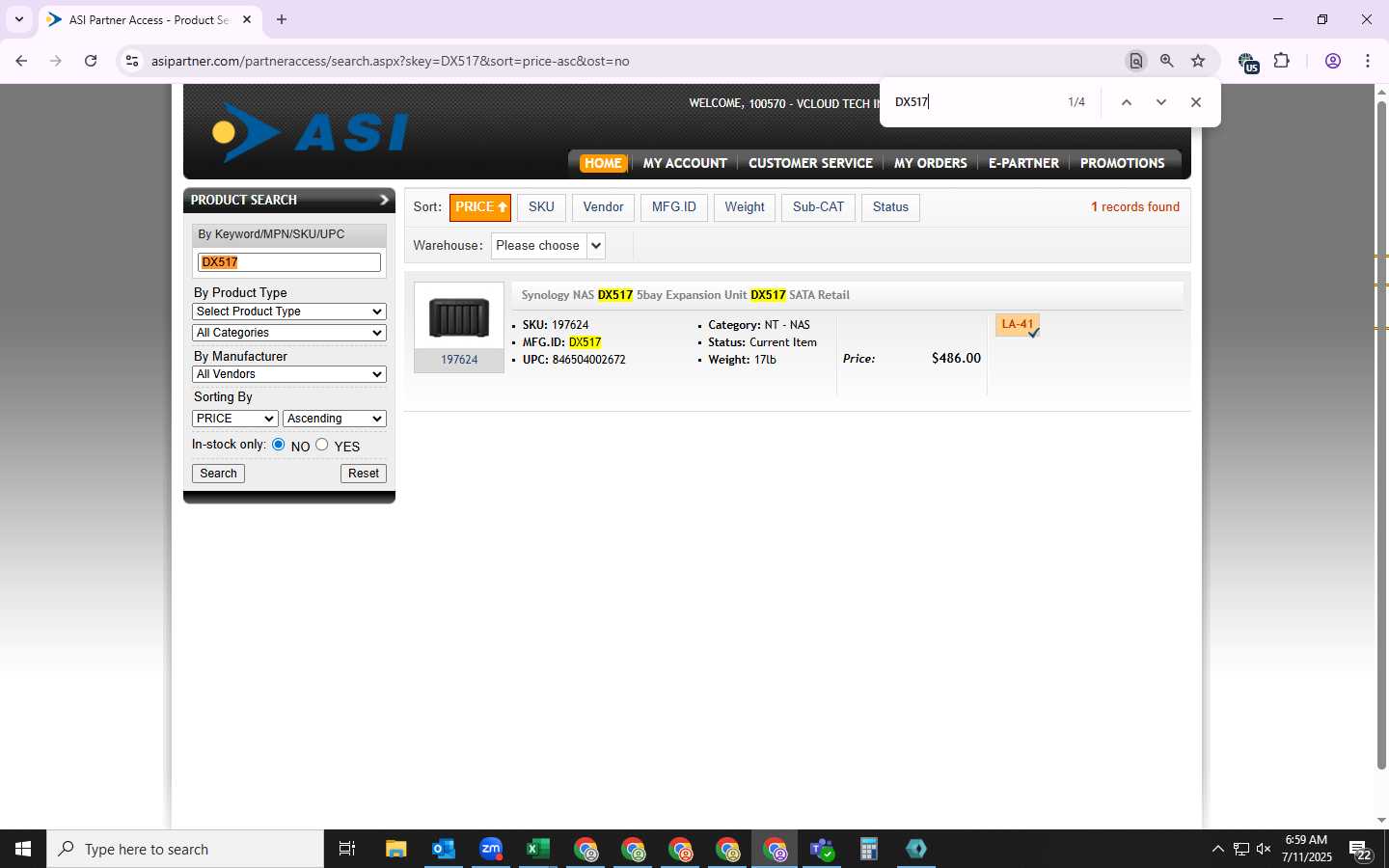Sort results by MFG.ID
1389x868 pixels.
point(674,207)
